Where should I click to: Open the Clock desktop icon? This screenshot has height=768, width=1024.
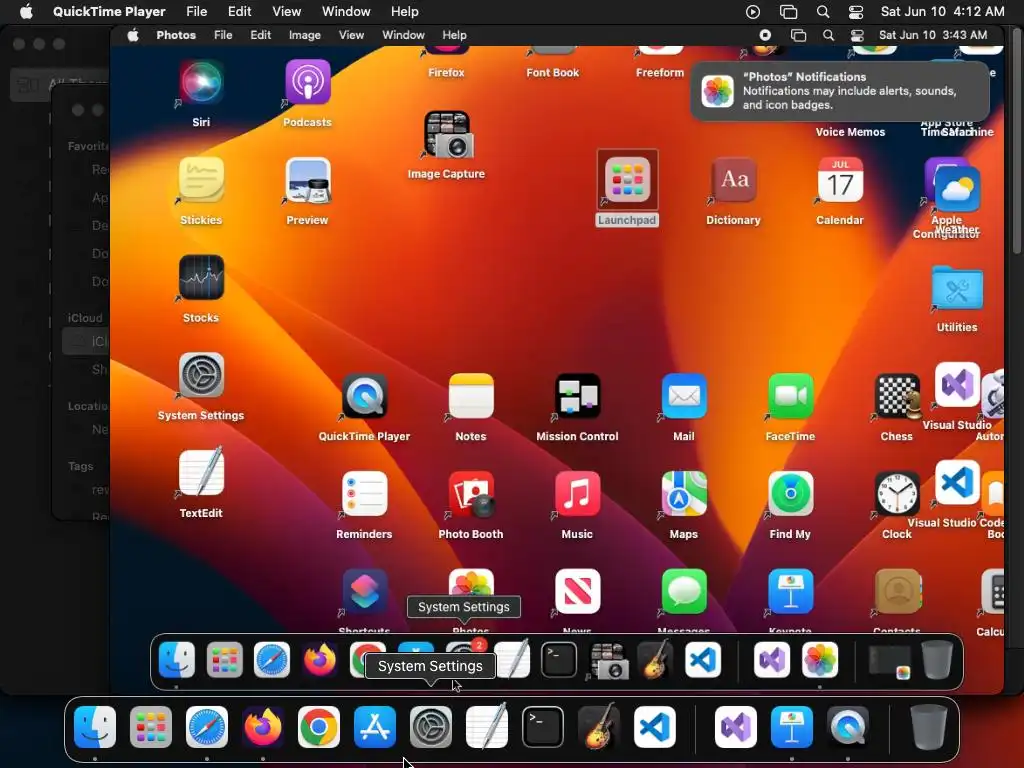[897, 494]
